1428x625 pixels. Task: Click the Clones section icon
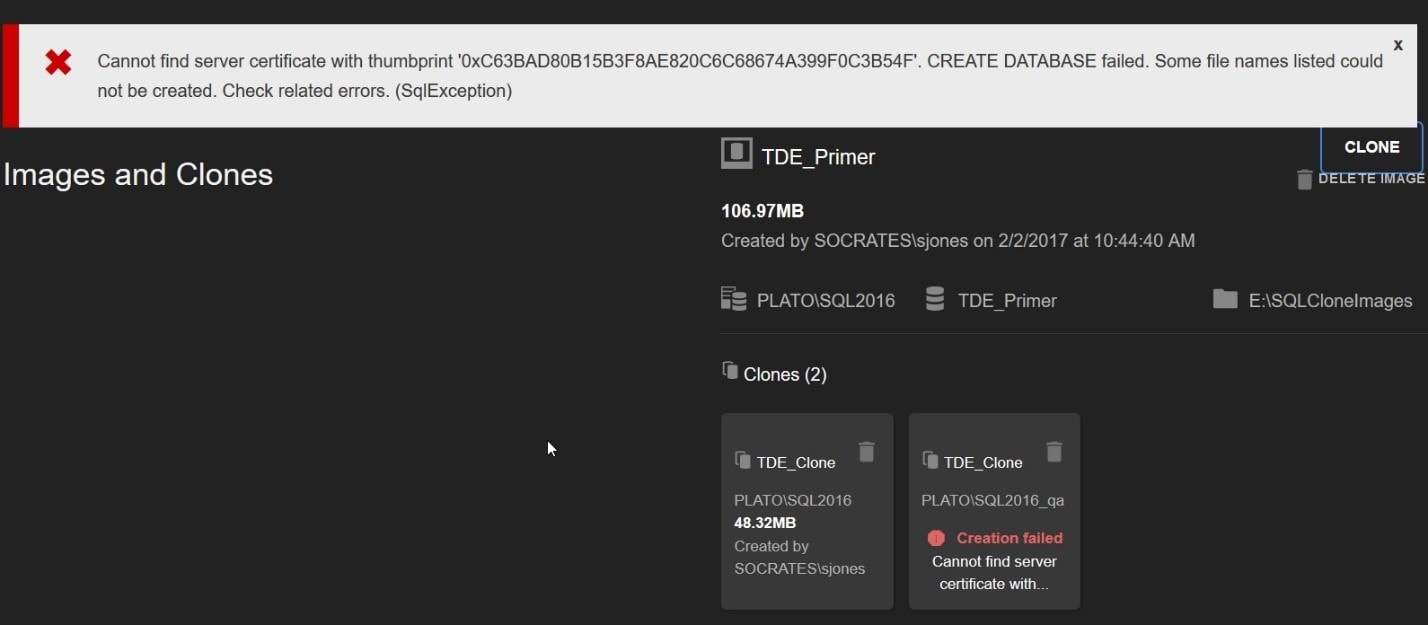(x=731, y=368)
